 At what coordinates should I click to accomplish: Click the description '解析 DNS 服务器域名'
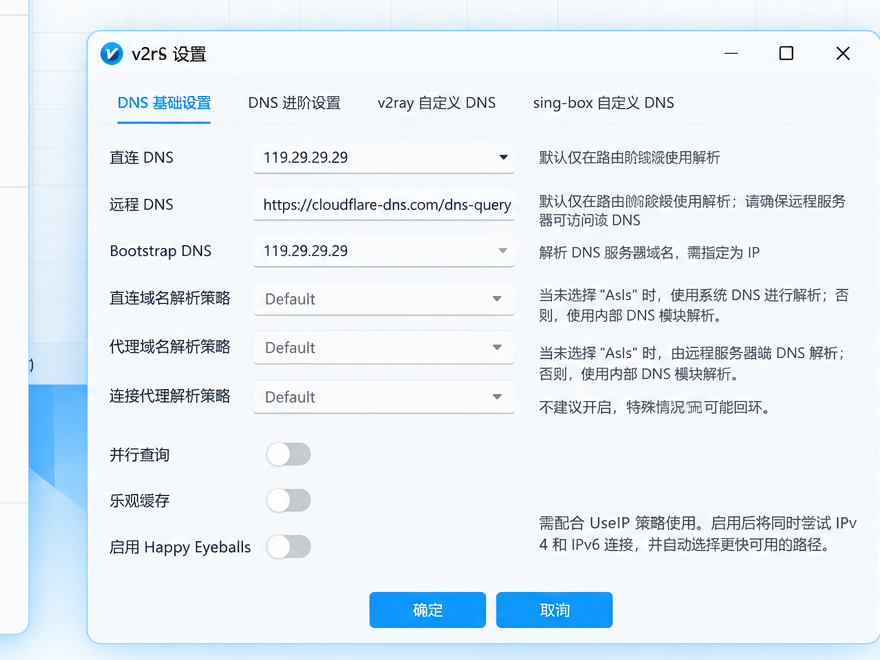[x=606, y=253]
